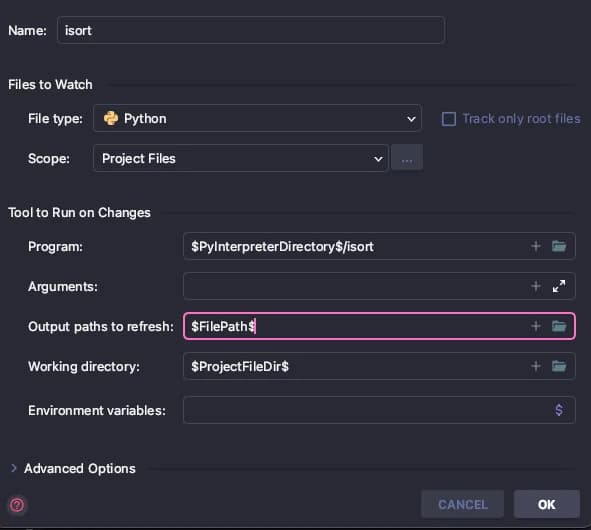Focus the Name field containing isort

point(251,30)
